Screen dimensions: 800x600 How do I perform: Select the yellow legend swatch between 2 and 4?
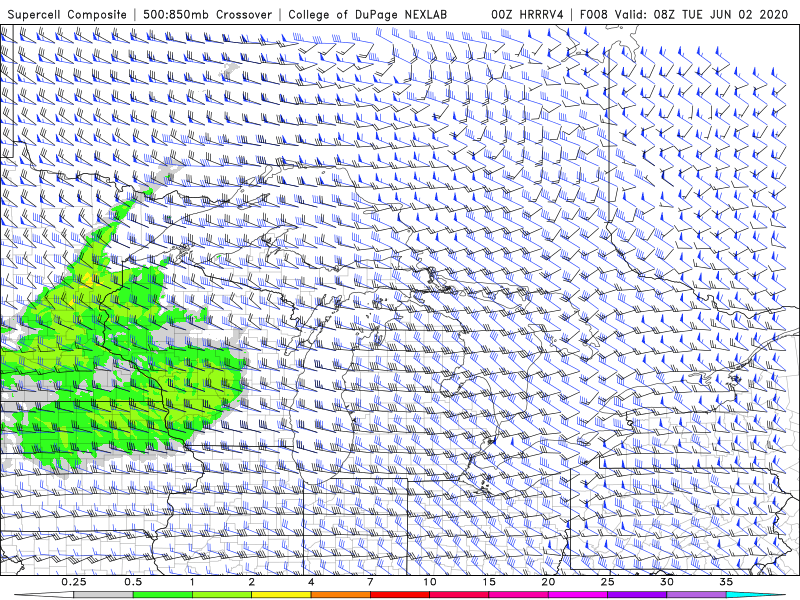[281, 595]
